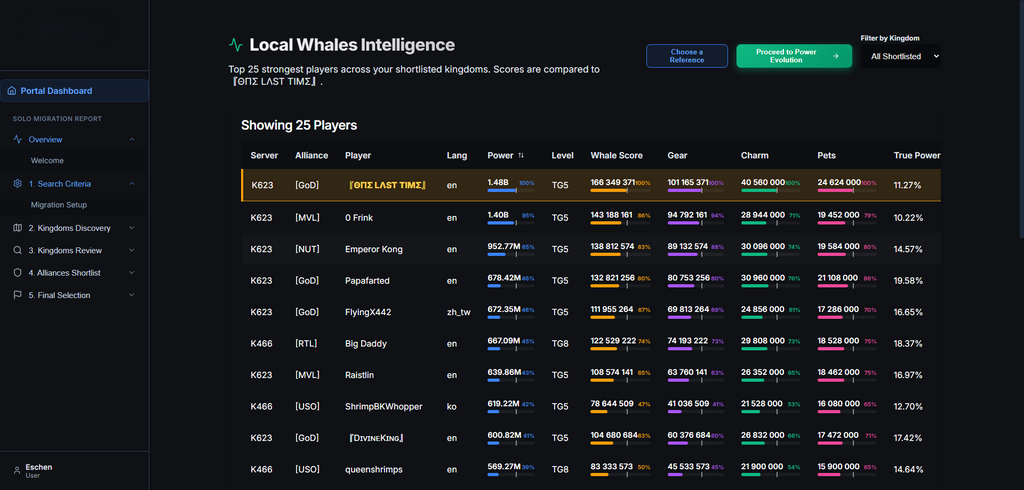Viewport: 1024px width, 490px height.
Task: Select the 0 Frink player row
Action: coord(591,218)
